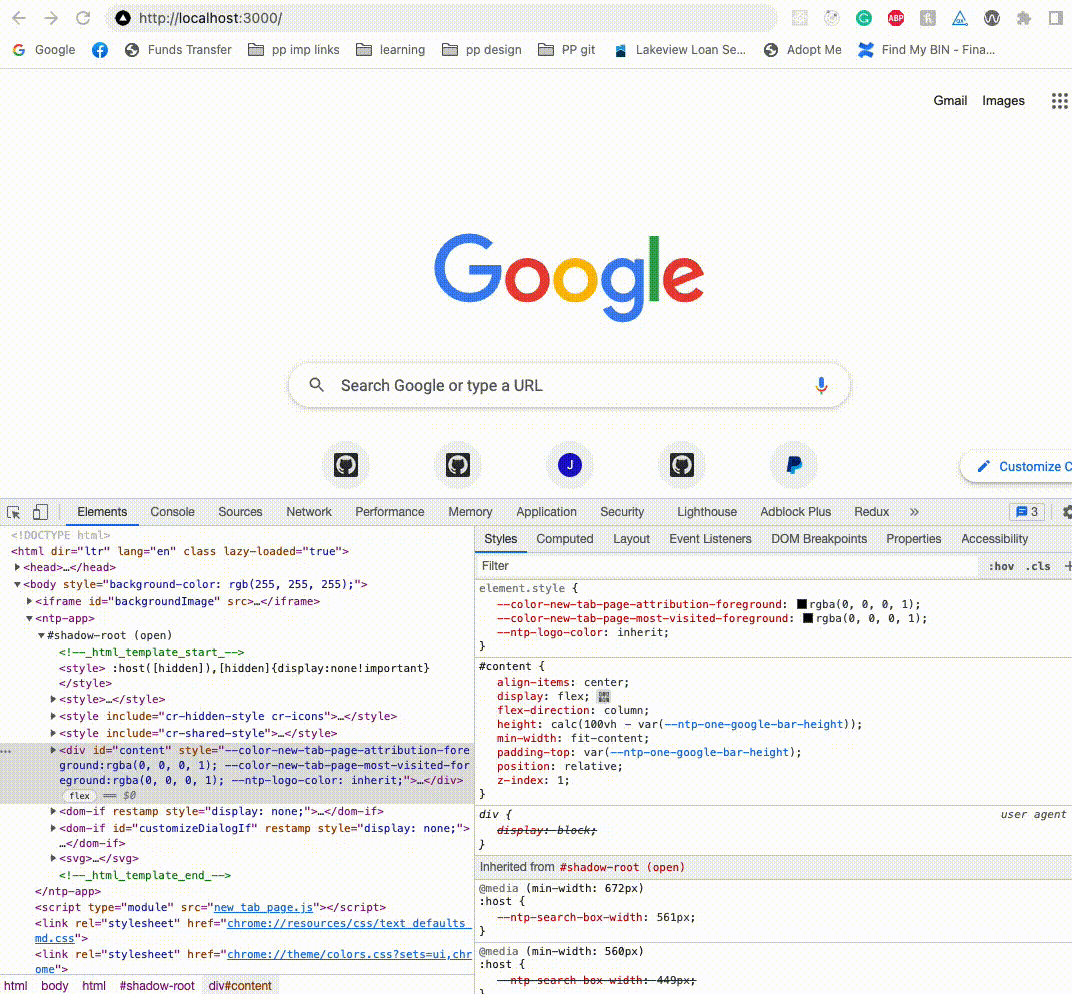The width and height of the screenshot is (1072, 994).
Task: Open the Facebook bookmark icon
Action: pos(100,50)
